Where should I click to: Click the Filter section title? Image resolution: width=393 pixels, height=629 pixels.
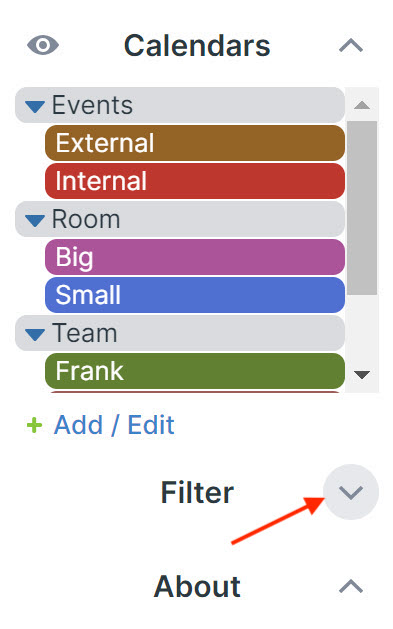point(197,492)
